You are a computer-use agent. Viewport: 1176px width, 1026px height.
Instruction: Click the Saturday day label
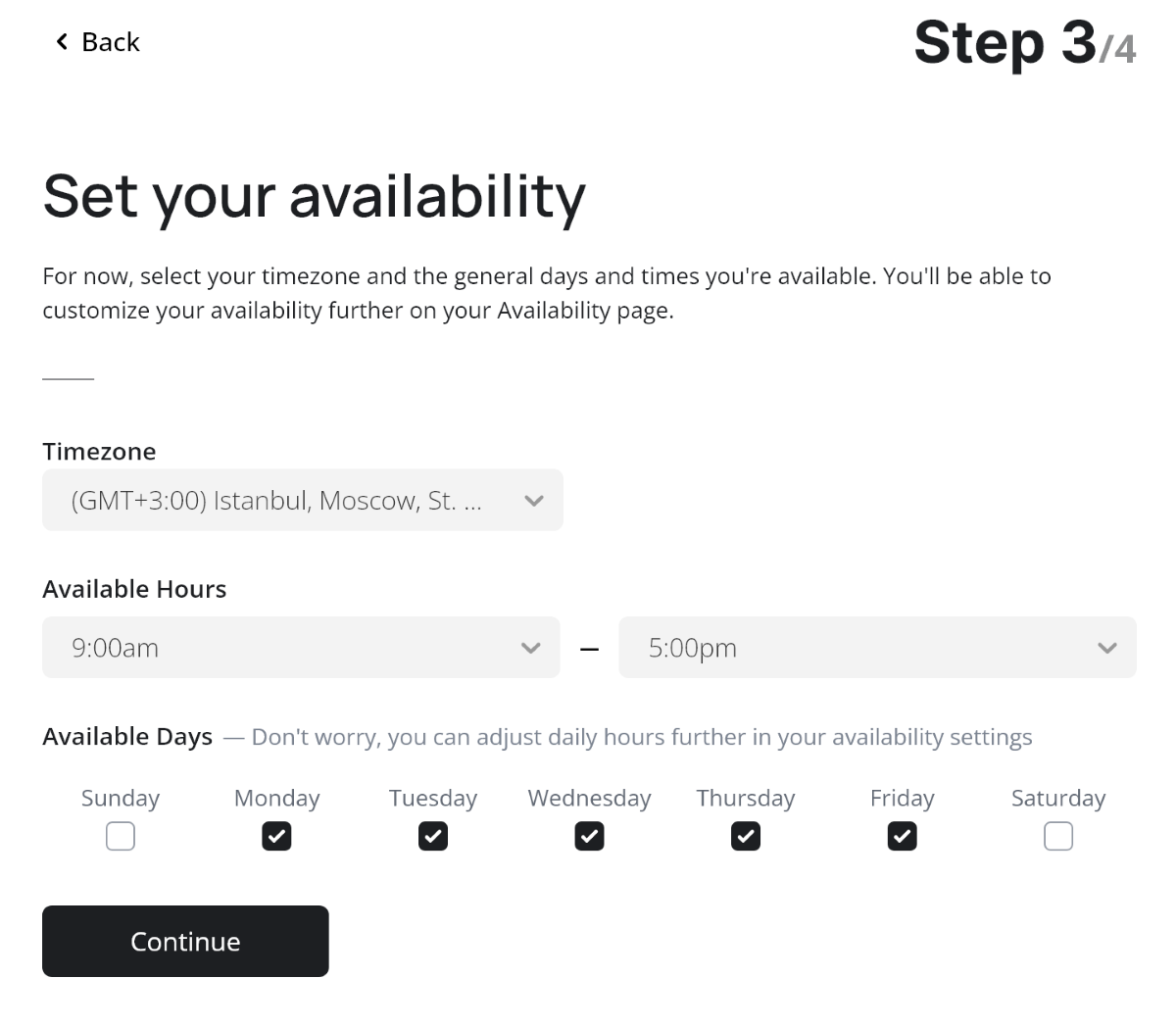(x=1058, y=799)
